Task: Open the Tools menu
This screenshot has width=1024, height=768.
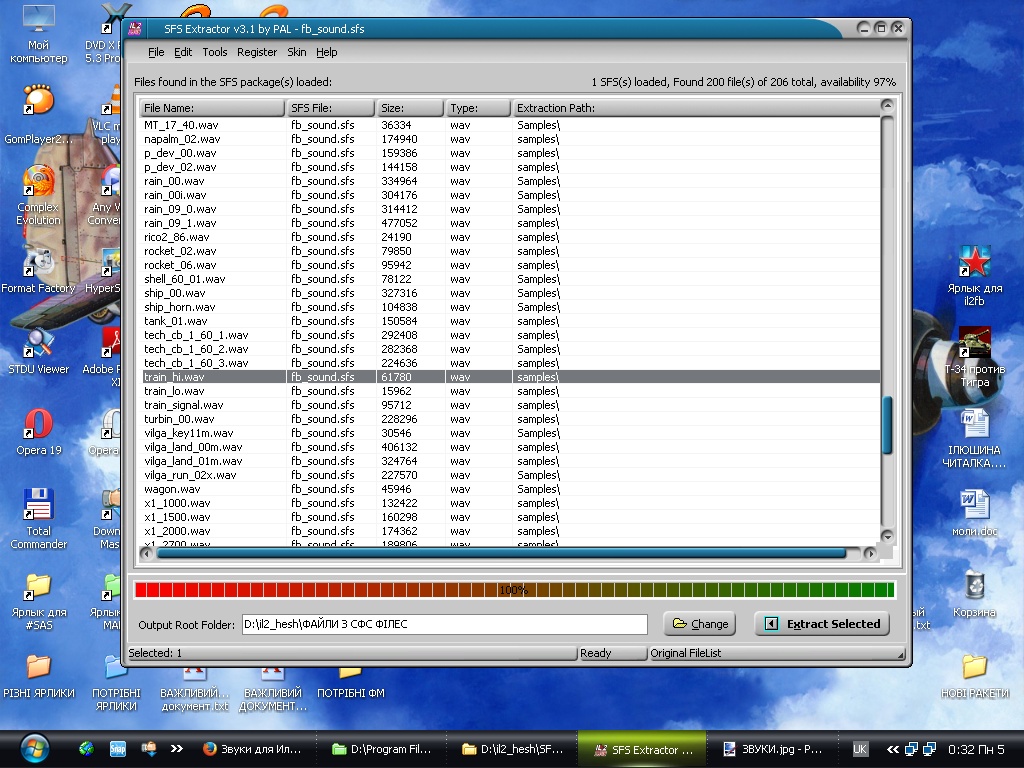Action: pyautogui.click(x=214, y=52)
